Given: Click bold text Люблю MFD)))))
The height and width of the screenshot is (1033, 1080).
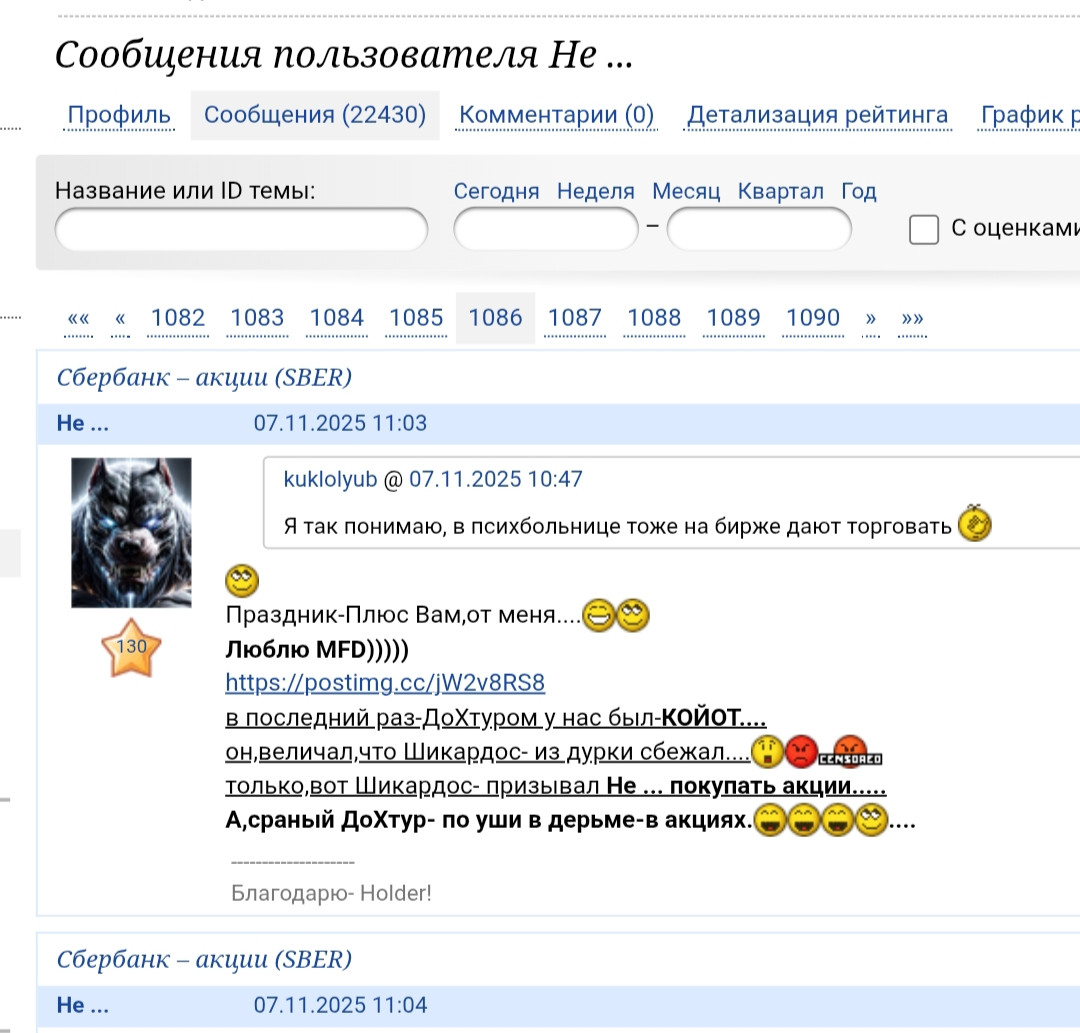Looking at the screenshot, I should pyautogui.click(x=317, y=649).
